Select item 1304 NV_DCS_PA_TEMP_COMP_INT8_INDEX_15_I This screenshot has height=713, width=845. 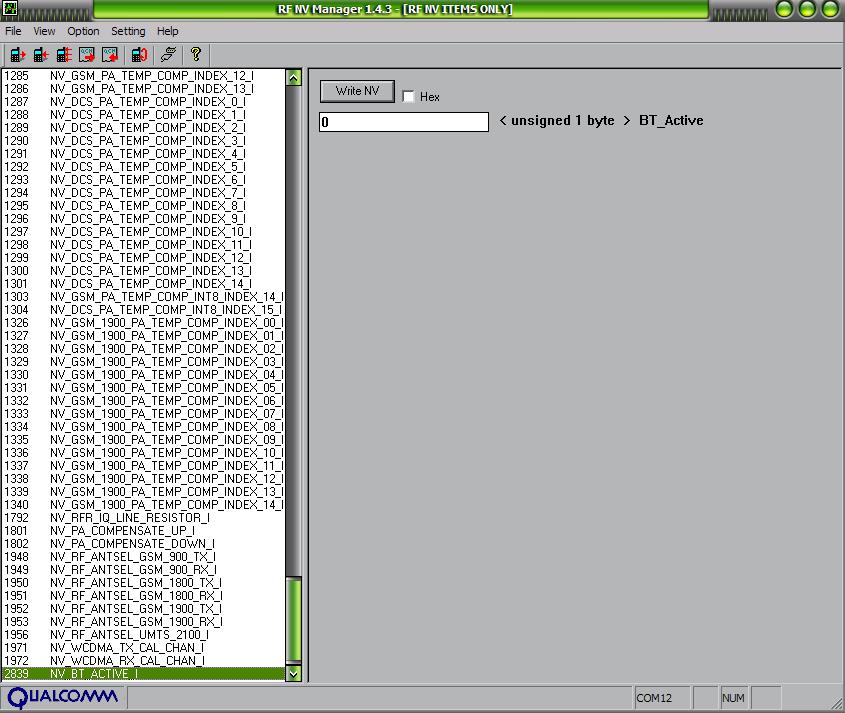pyautogui.click(x=143, y=310)
